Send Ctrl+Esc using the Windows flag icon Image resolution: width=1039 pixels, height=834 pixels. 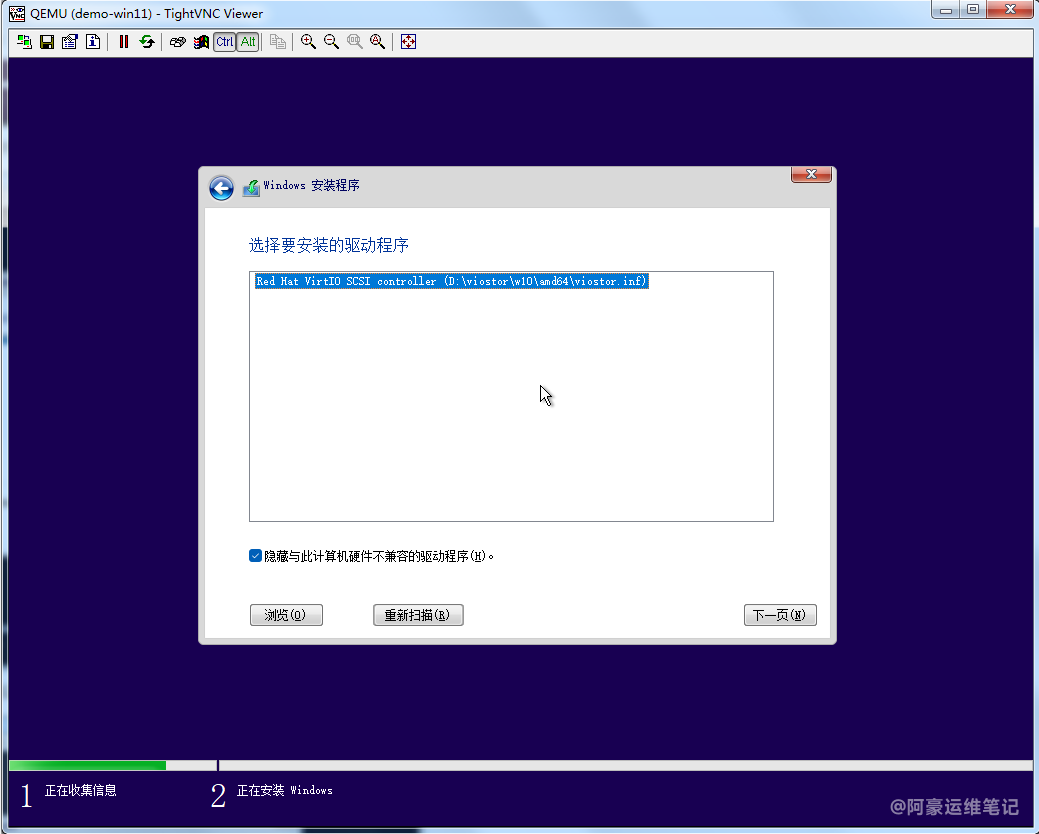[201, 42]
